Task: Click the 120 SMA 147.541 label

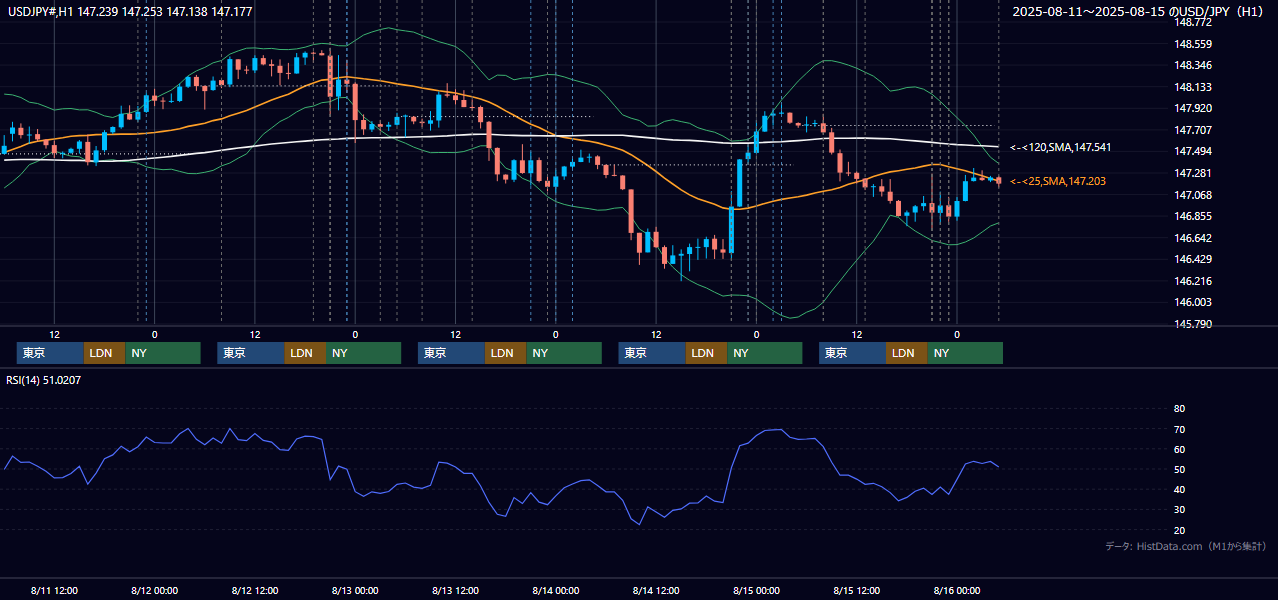Action: click(1060, 147)
